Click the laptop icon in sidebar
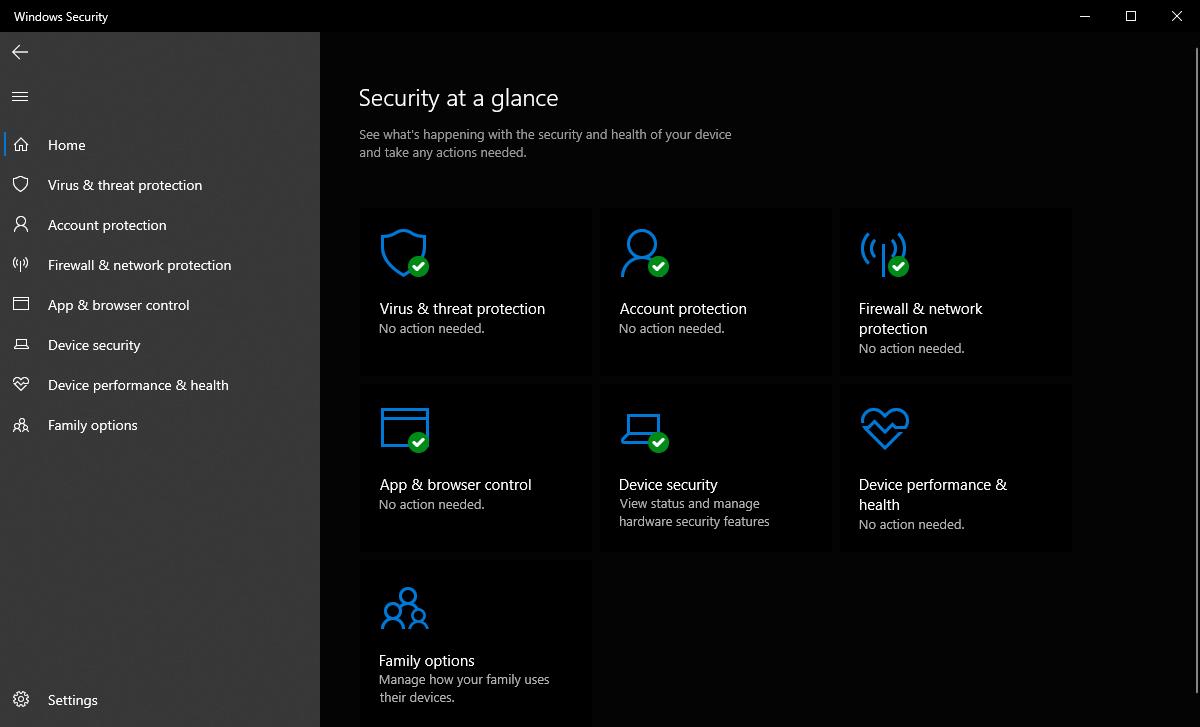Image resolution: width=1200 pixels, height=727 pixels. (x=21, y=345)
